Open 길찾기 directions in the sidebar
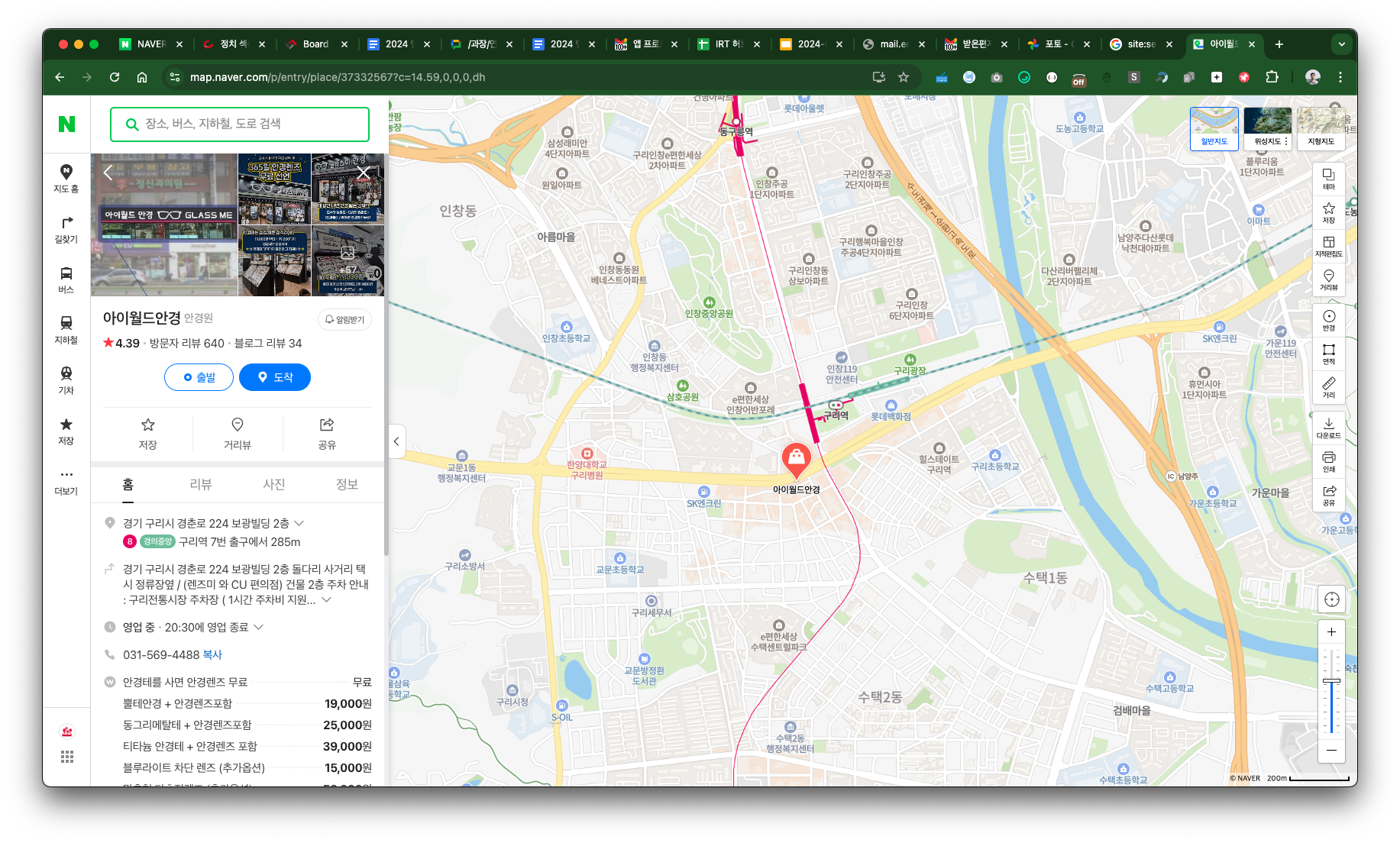Image resolution: width=1400 pixels, height=843 pixels. point(66,229)
